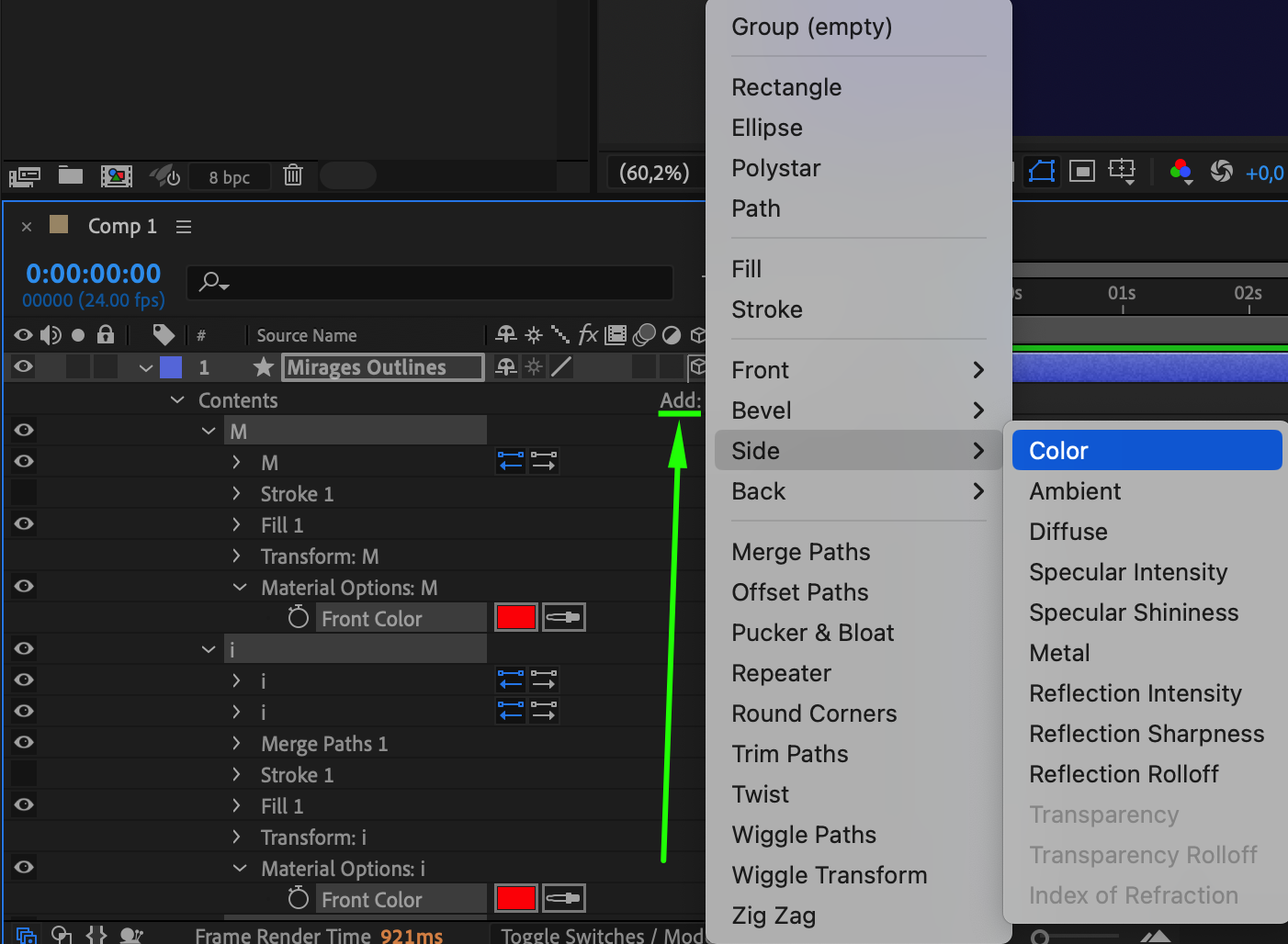Image resolution: width=1288 pixels, height=944 pixels.
Task: Click the channel and color management icon
Action: tap(1181, 172)
